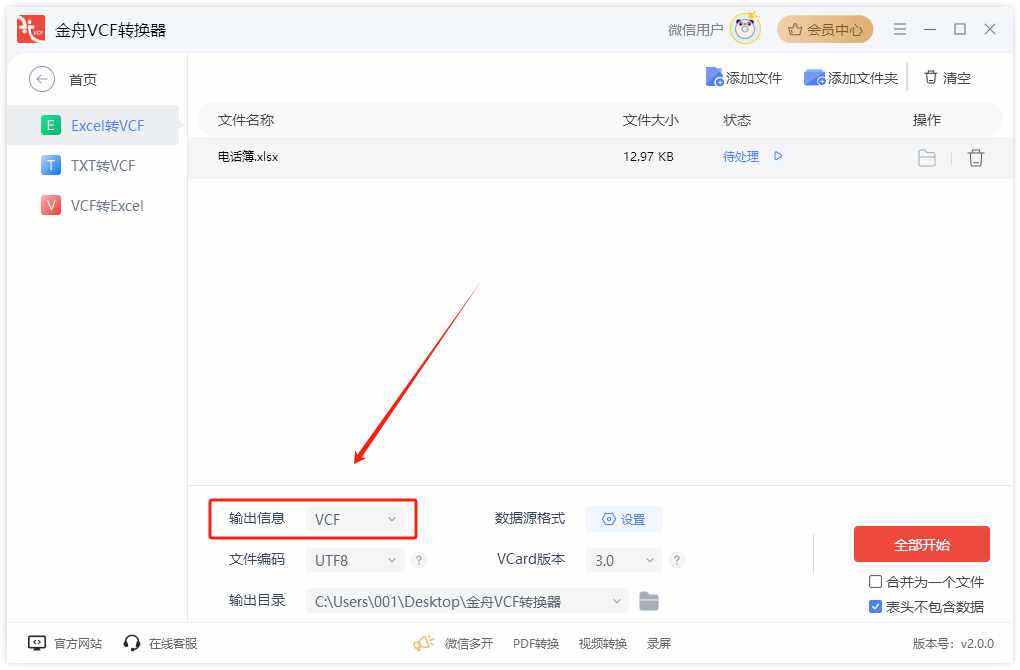
Task: Select the Excel转VCF tab
Action: coord(92,125)
